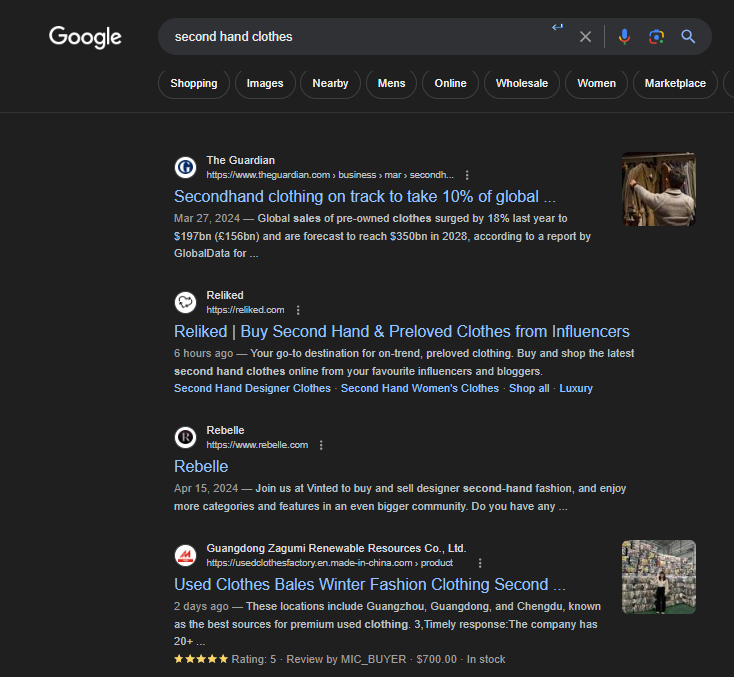Open more options for Rebelle result

321,445
